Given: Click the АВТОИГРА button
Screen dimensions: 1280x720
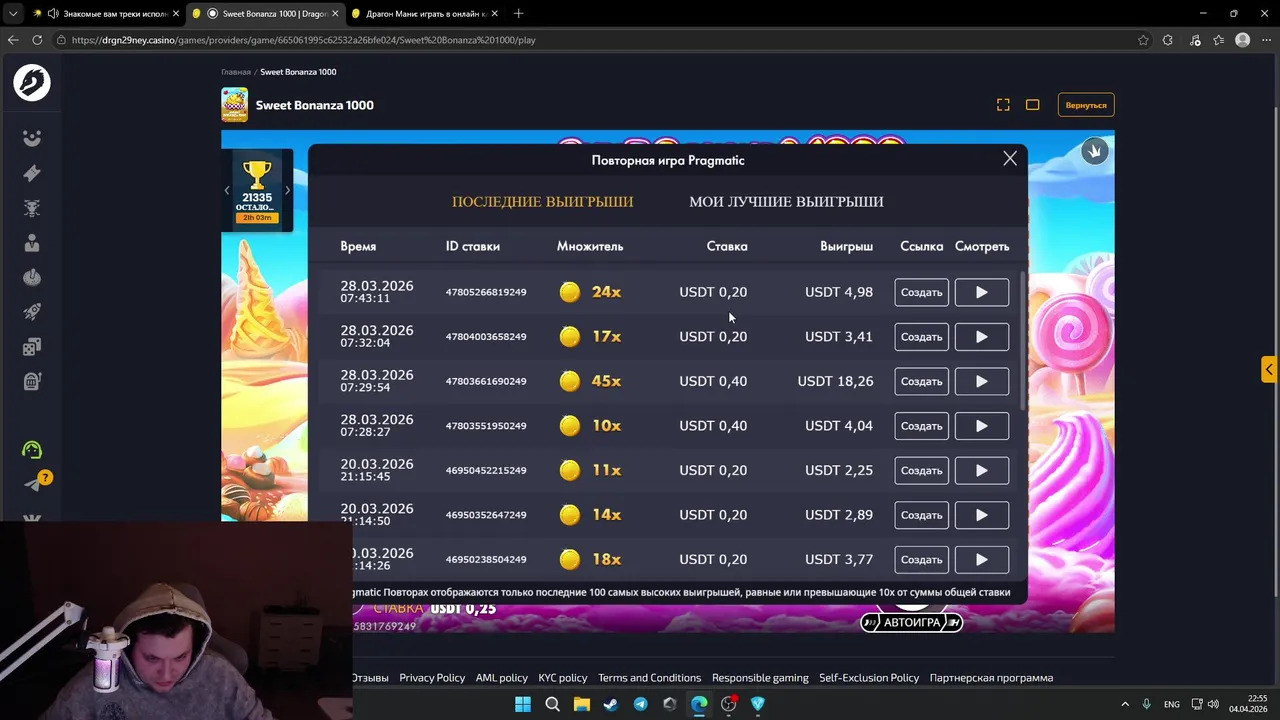Looking at the screenshot, I should coord(911,622).
